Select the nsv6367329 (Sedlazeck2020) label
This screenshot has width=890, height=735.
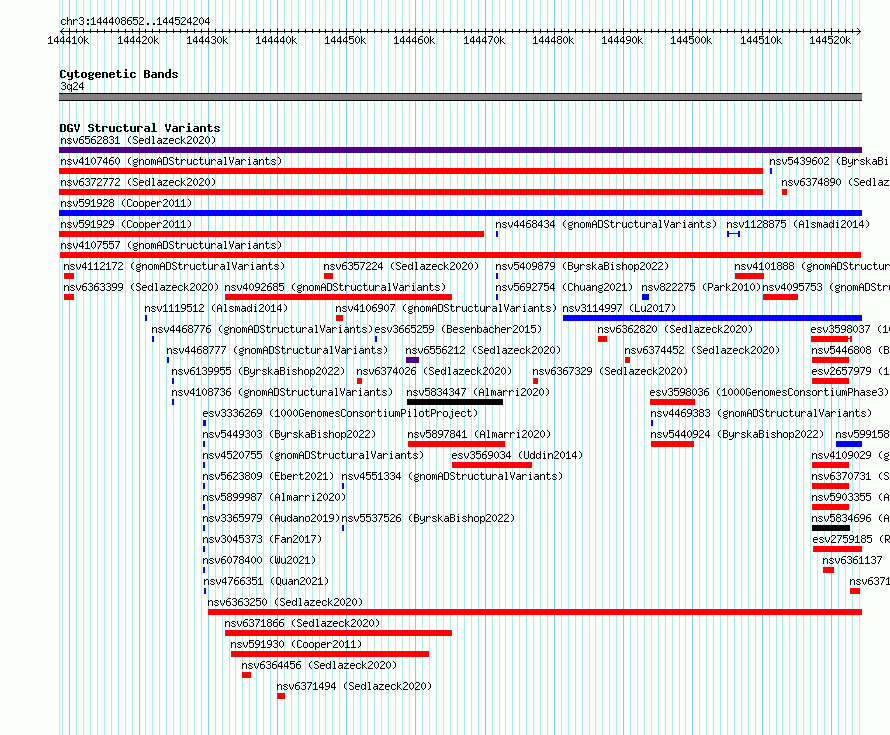pos(610,371)
